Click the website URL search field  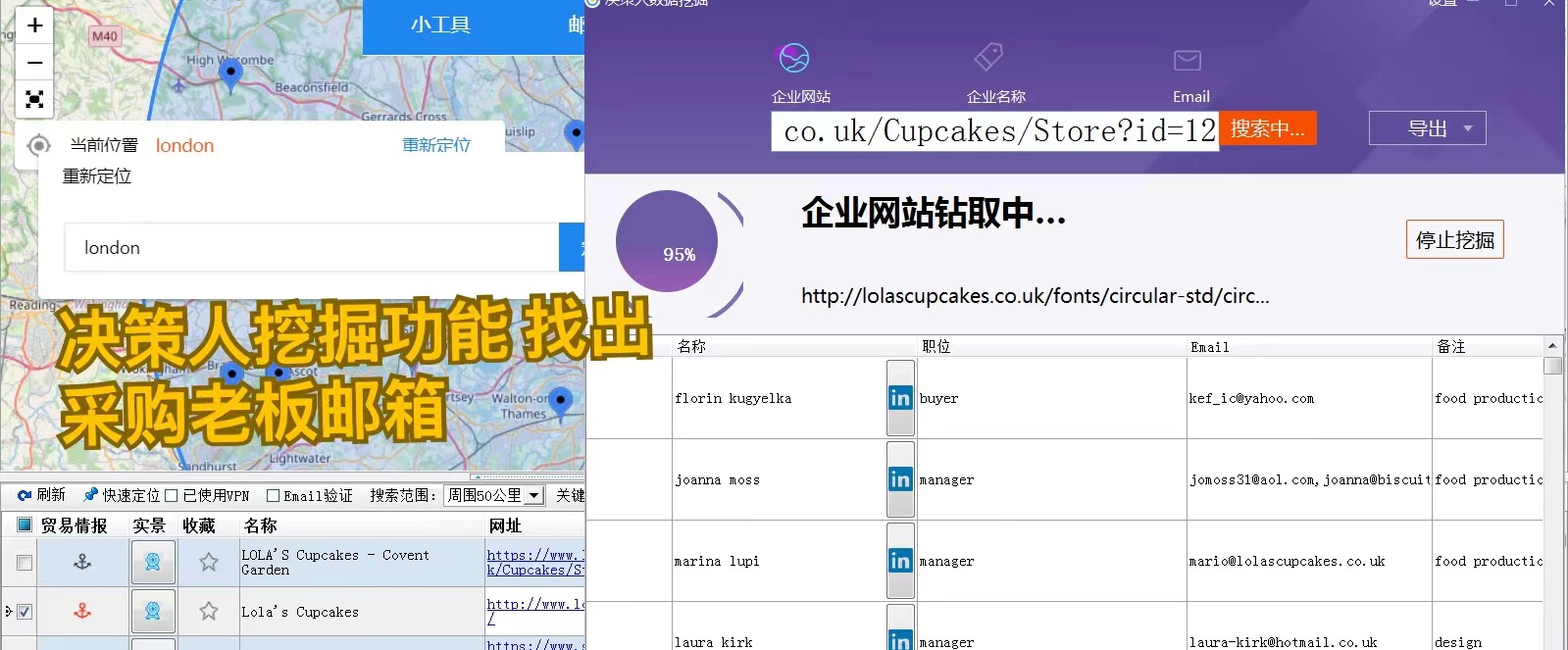(x=995, y=131)
